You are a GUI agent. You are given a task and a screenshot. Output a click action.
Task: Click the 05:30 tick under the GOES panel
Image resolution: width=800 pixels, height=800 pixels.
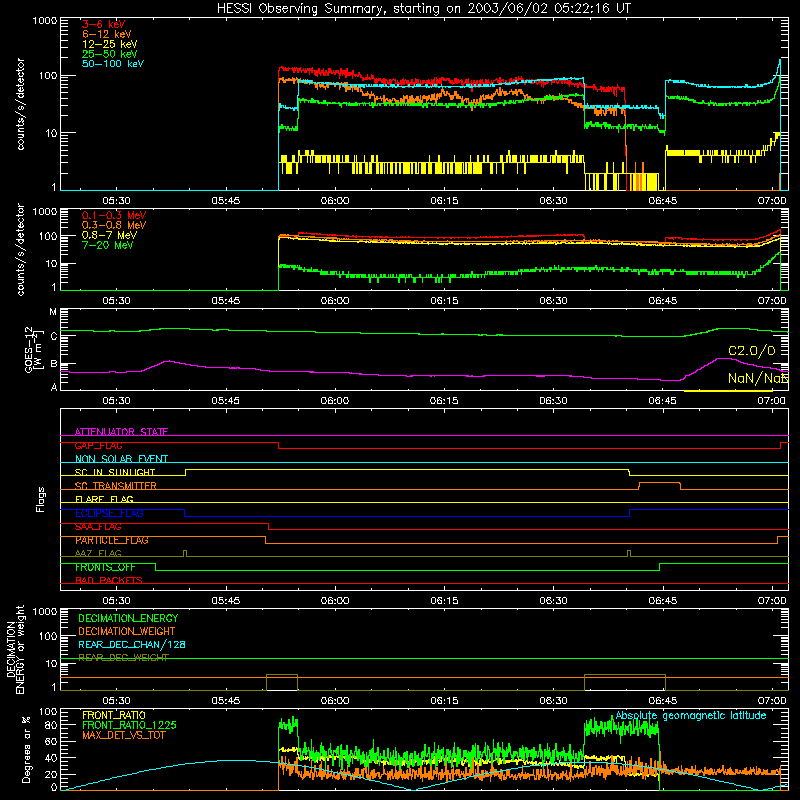(x=116, y=401)
